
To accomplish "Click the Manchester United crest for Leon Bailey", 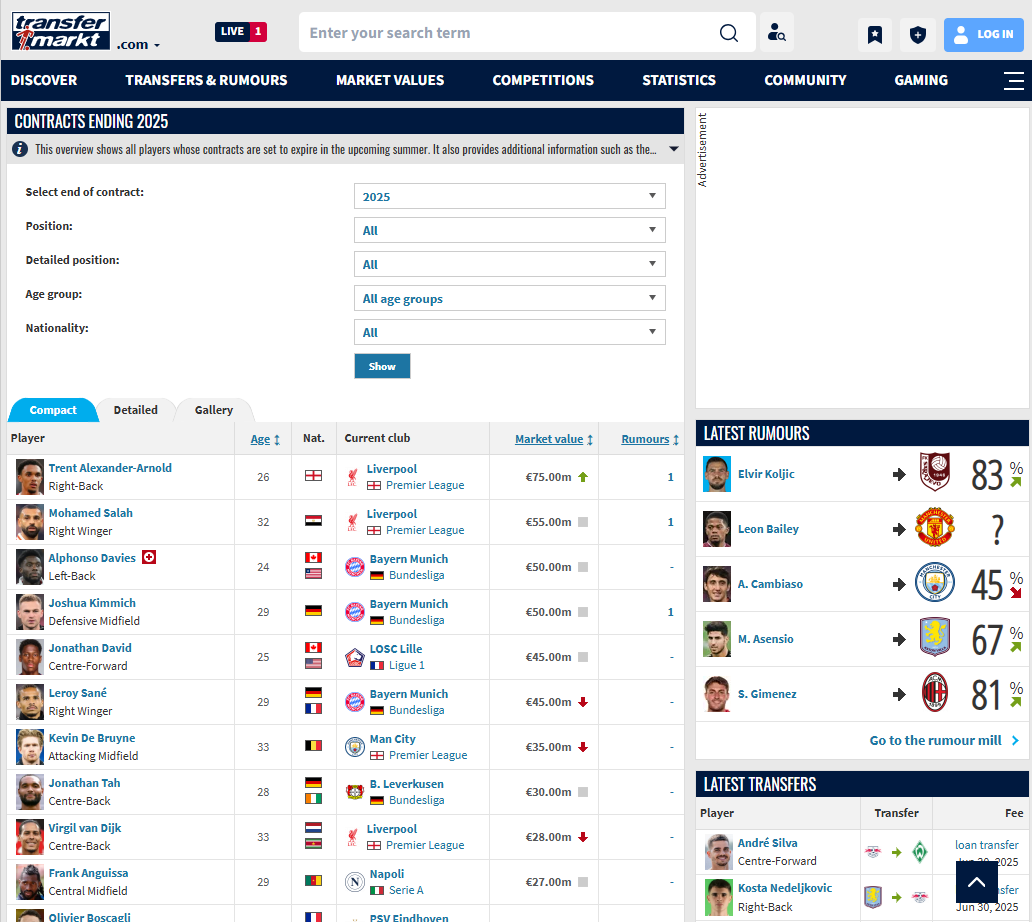I will click(935, 528).
